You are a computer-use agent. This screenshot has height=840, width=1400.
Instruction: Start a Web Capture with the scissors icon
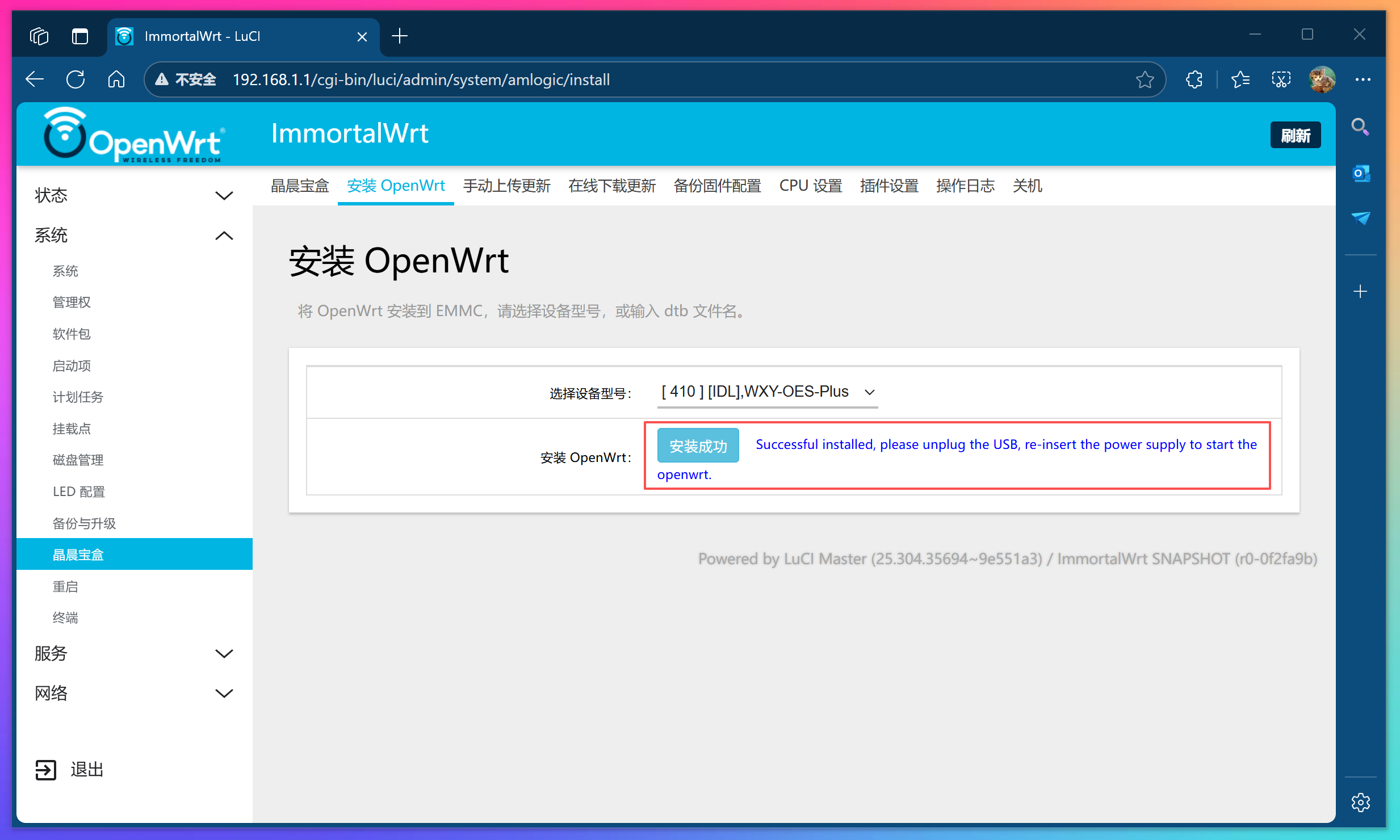pyautogui.click(x=1281, y=79)
